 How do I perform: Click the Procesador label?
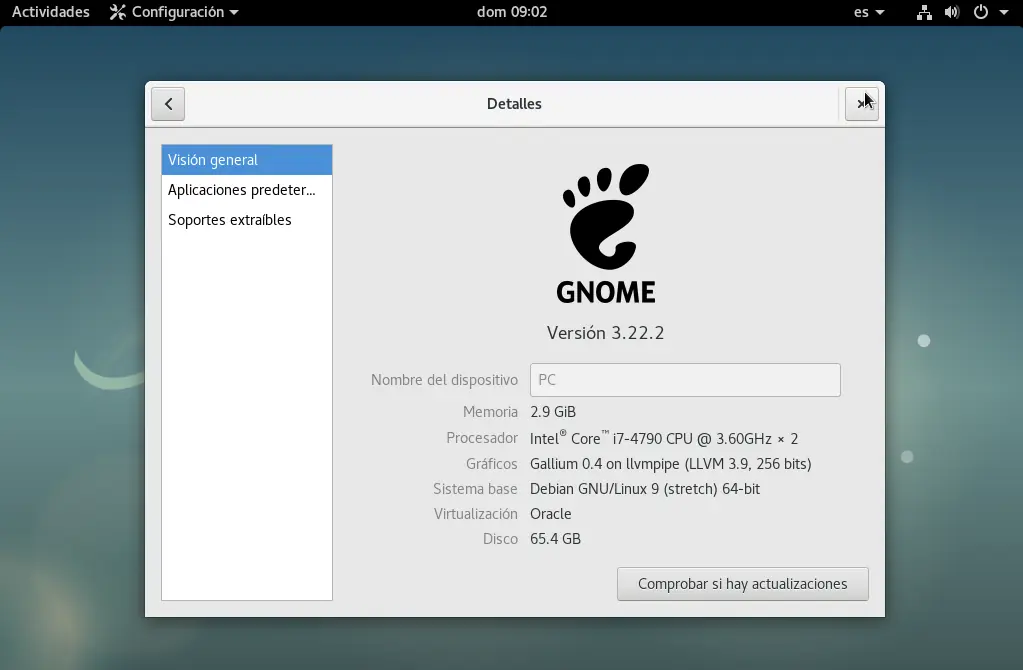pyautogui.click(x=482, y=438)
